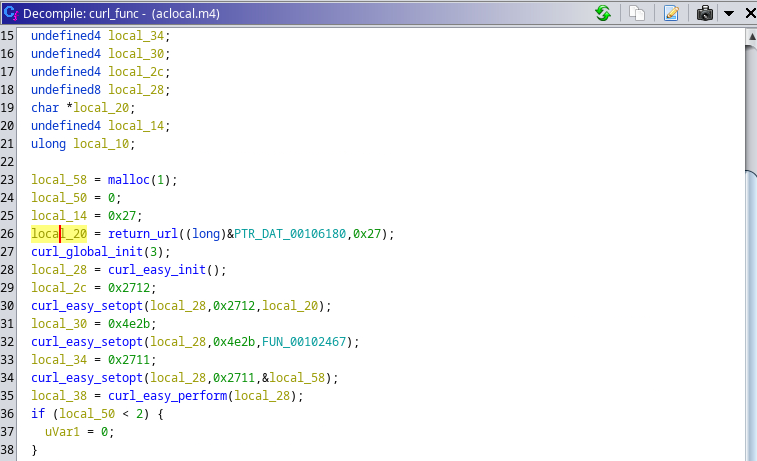Click the green Re-decompile refresh icon
The height and width of the screenshot is (461, 757).
602,13
